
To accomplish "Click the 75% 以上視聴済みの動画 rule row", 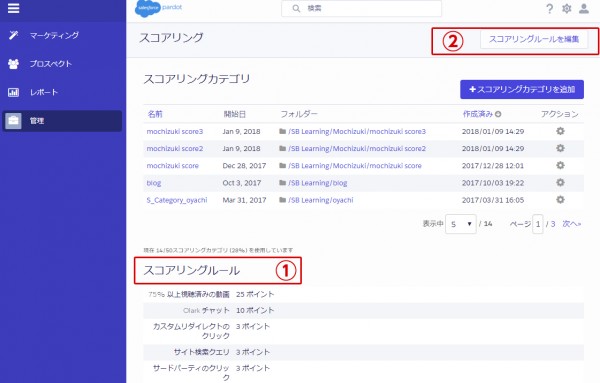I will coord(364,295).
